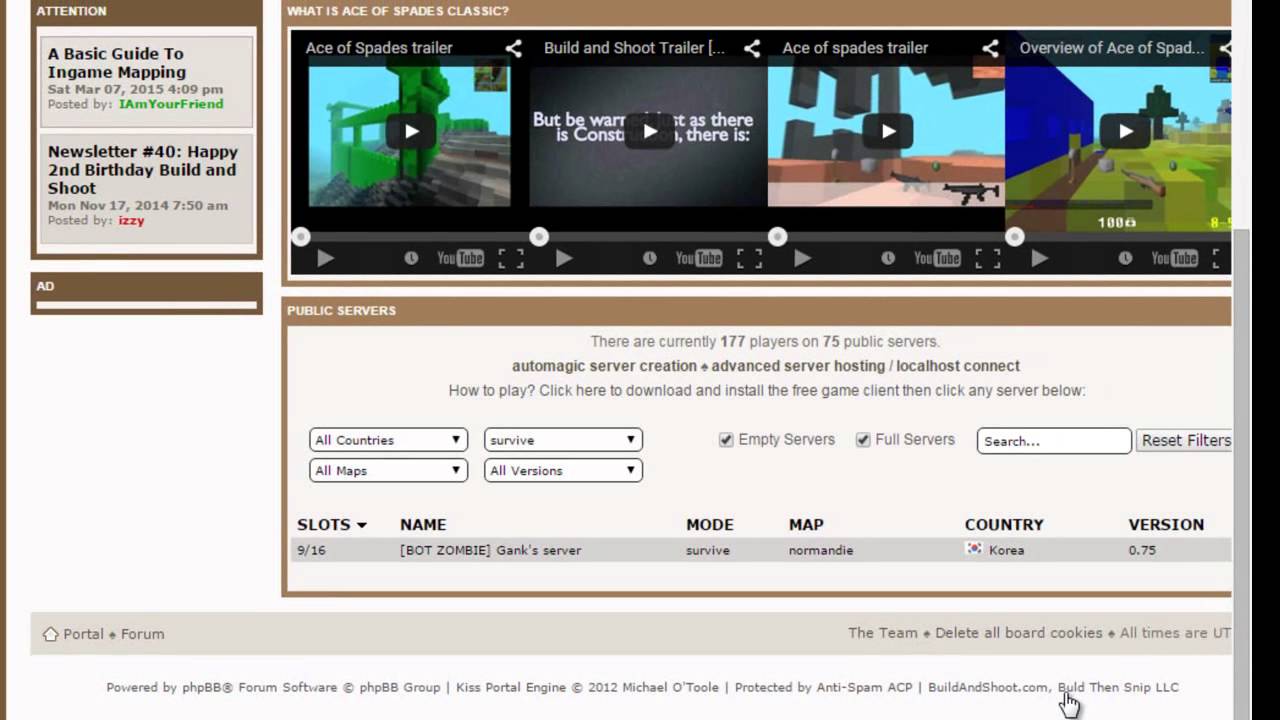This screenshot has width=1280, height=720.
Task: Enter fullscreen on second video
Action: (x=750, y=258)
